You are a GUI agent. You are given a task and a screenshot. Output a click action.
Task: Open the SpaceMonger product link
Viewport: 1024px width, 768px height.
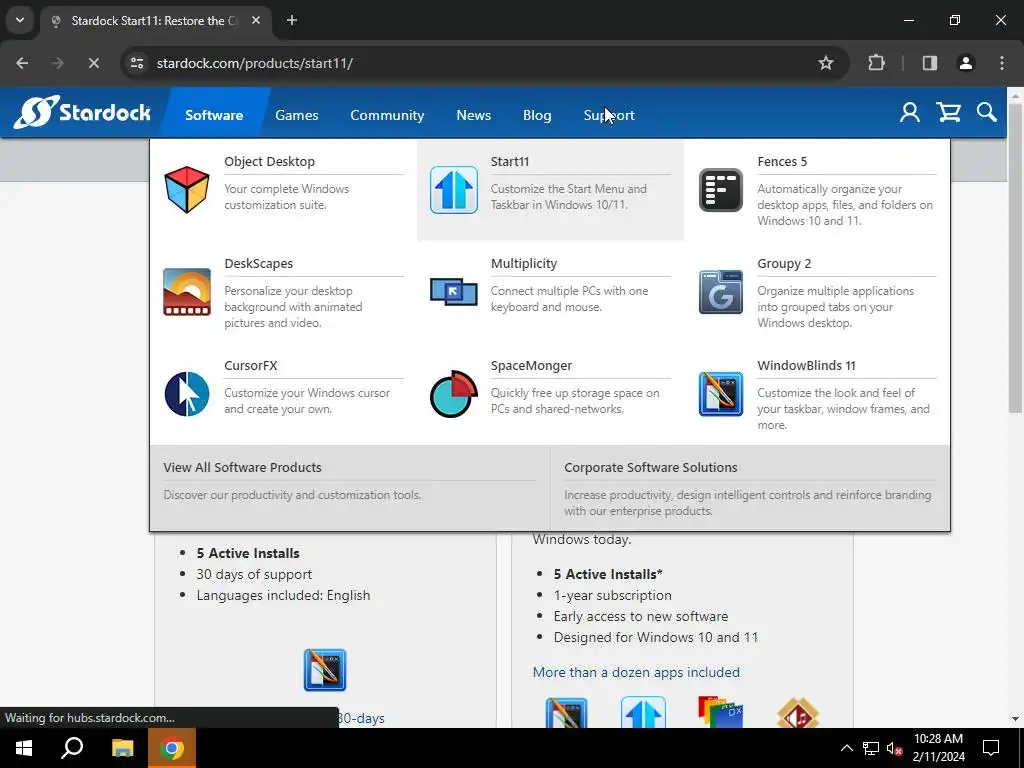pyautogui.click(x=531, y=365)
